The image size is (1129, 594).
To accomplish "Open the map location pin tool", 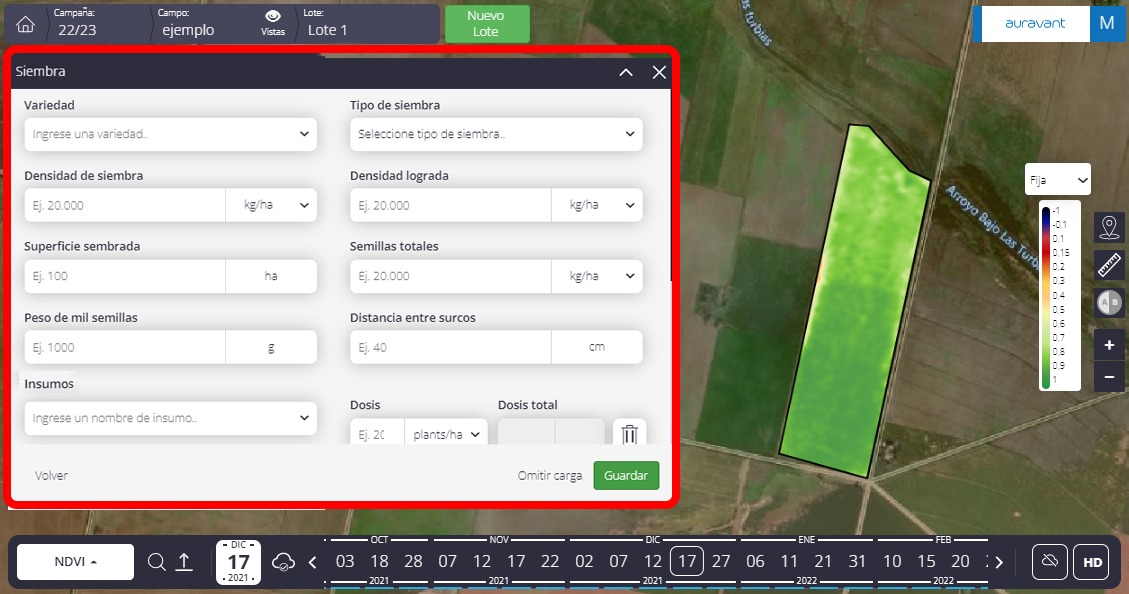I will click(1110, 228).
